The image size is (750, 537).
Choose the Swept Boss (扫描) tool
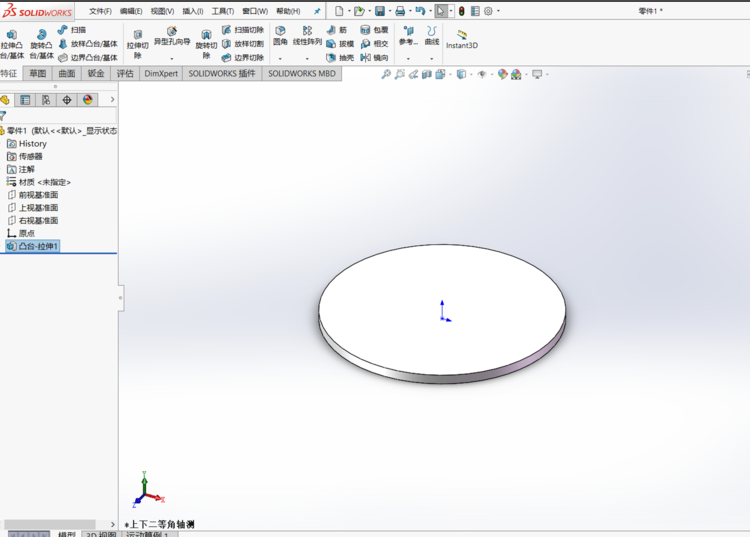point(72,30)
